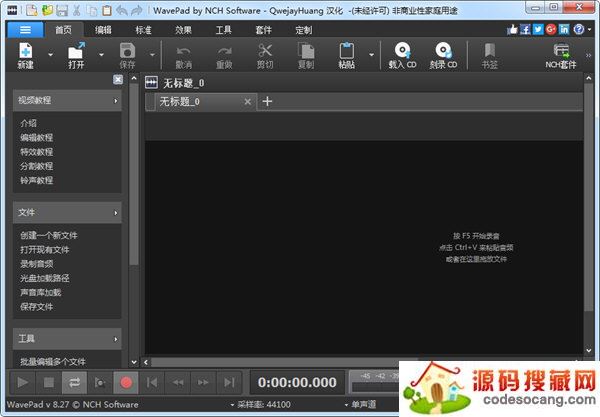Click the 新建 (New) file icon
The height and width of the screenshot is (417, 600).
click(26, 51)
